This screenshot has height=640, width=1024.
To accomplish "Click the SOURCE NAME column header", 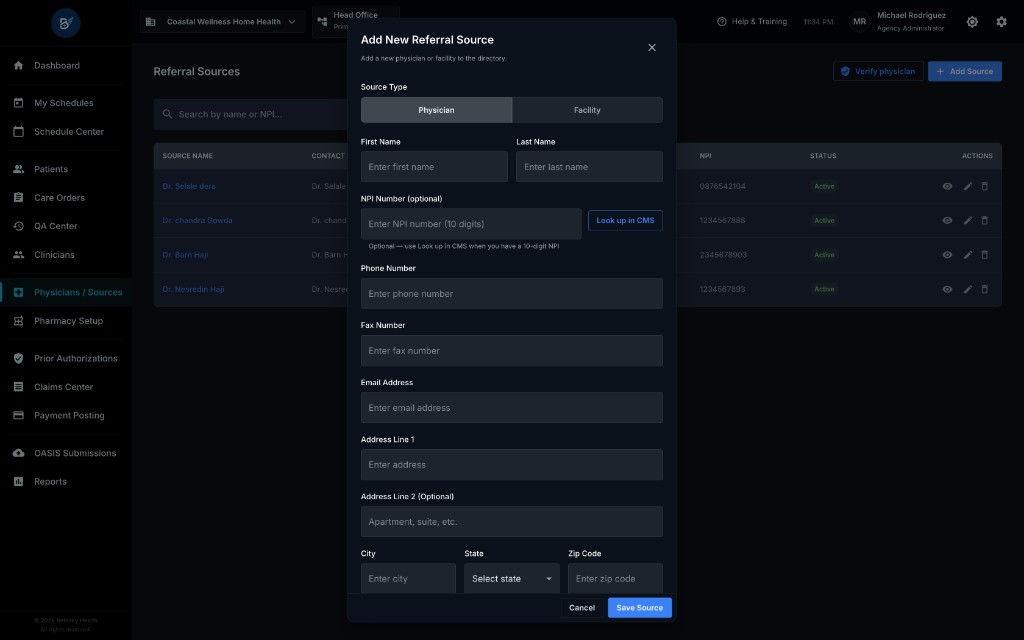I will (187, 156).
